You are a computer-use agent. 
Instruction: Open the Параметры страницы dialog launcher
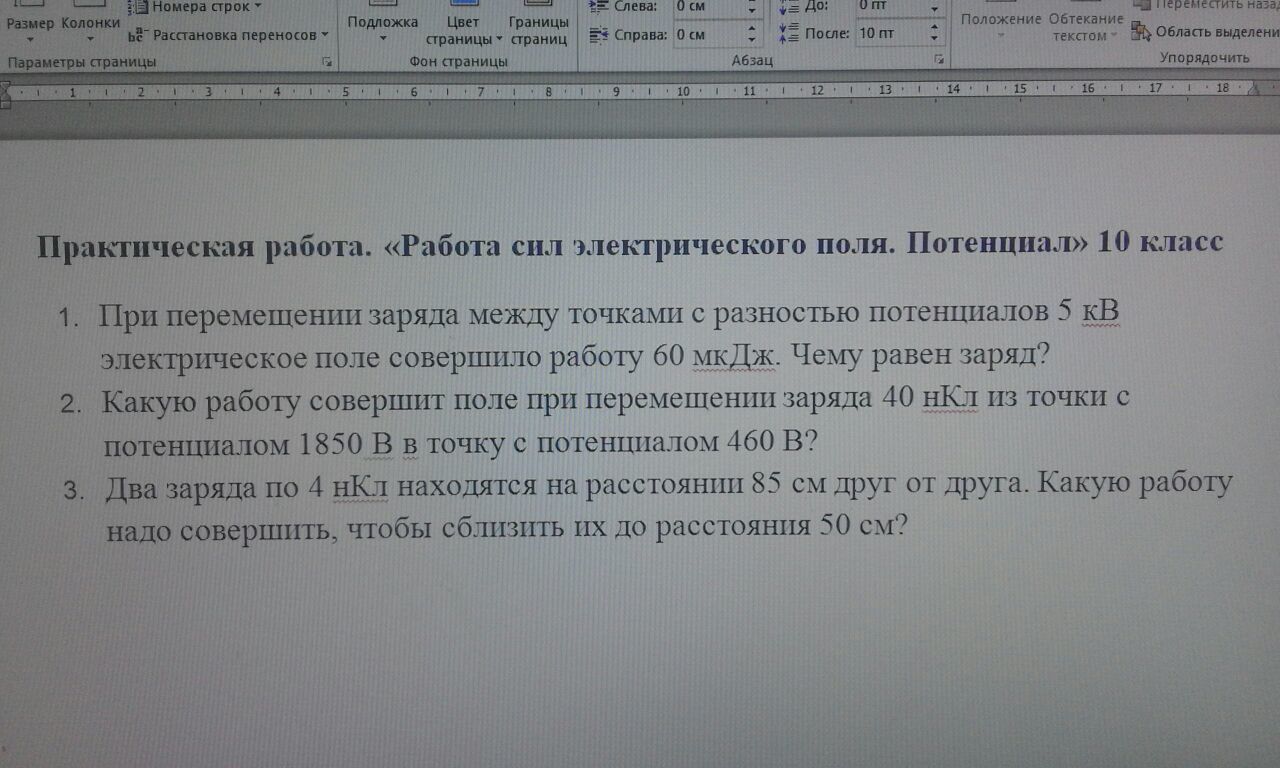[x=326, y=62]
